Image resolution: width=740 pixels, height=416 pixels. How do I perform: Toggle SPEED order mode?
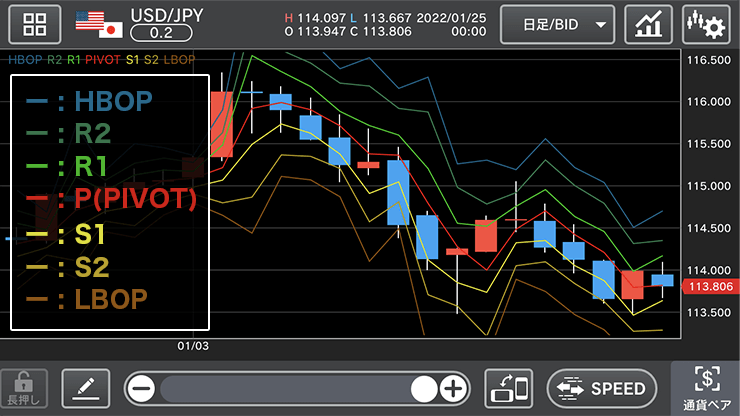602,388
